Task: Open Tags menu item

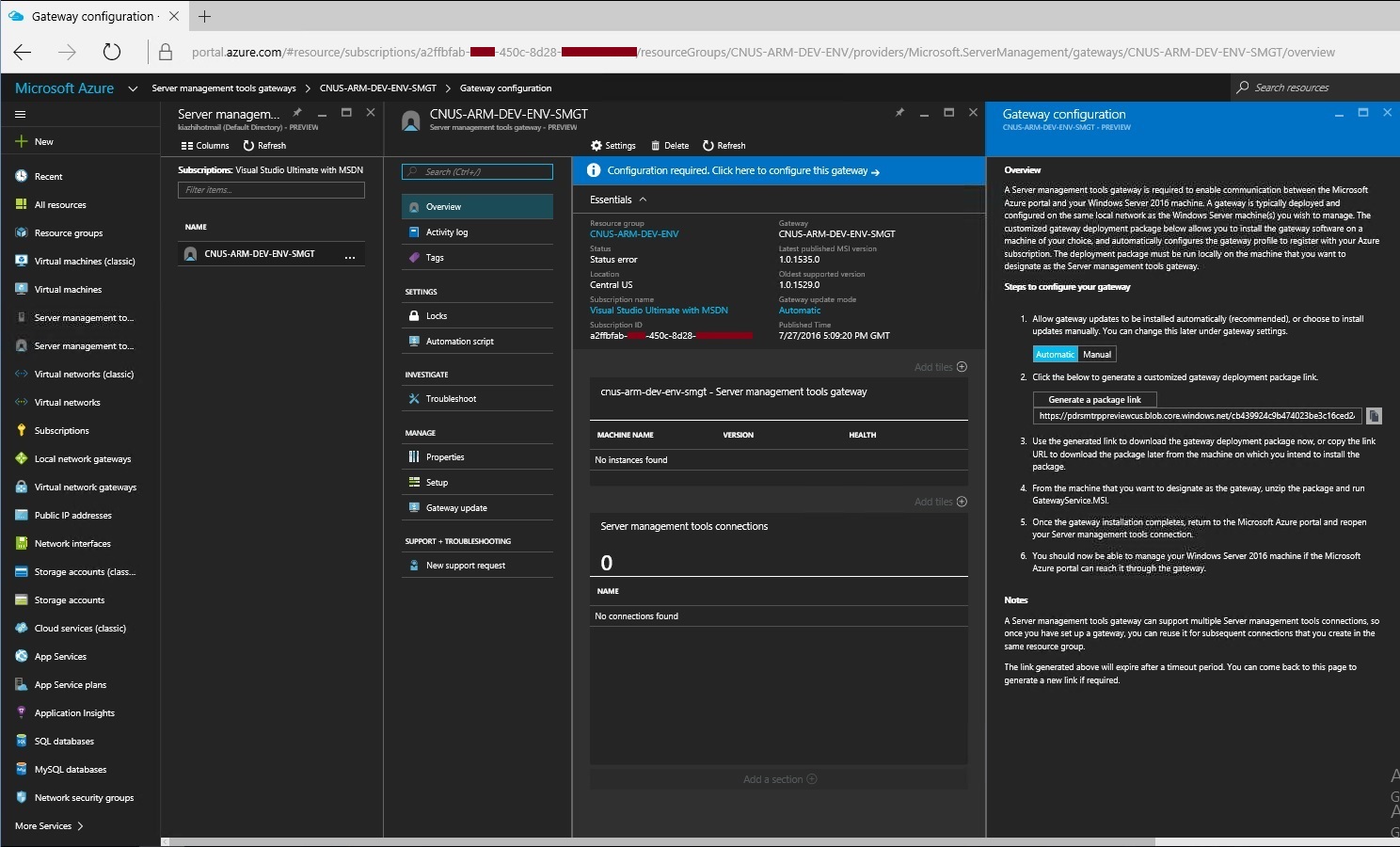Action: coord(477,258)
